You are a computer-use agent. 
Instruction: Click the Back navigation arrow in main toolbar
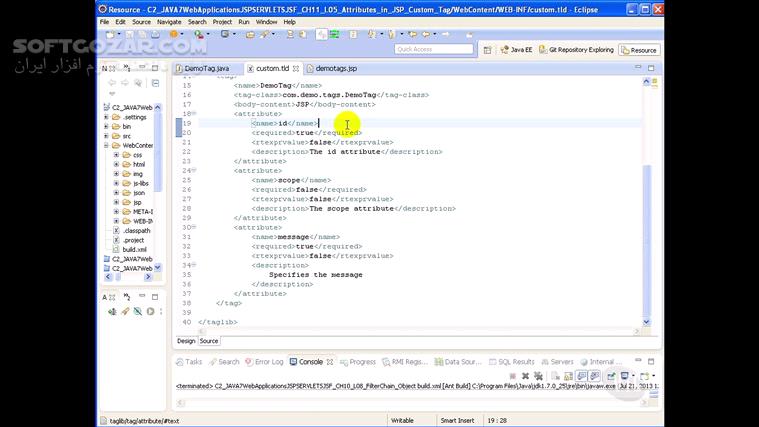(x=426, y=34)
